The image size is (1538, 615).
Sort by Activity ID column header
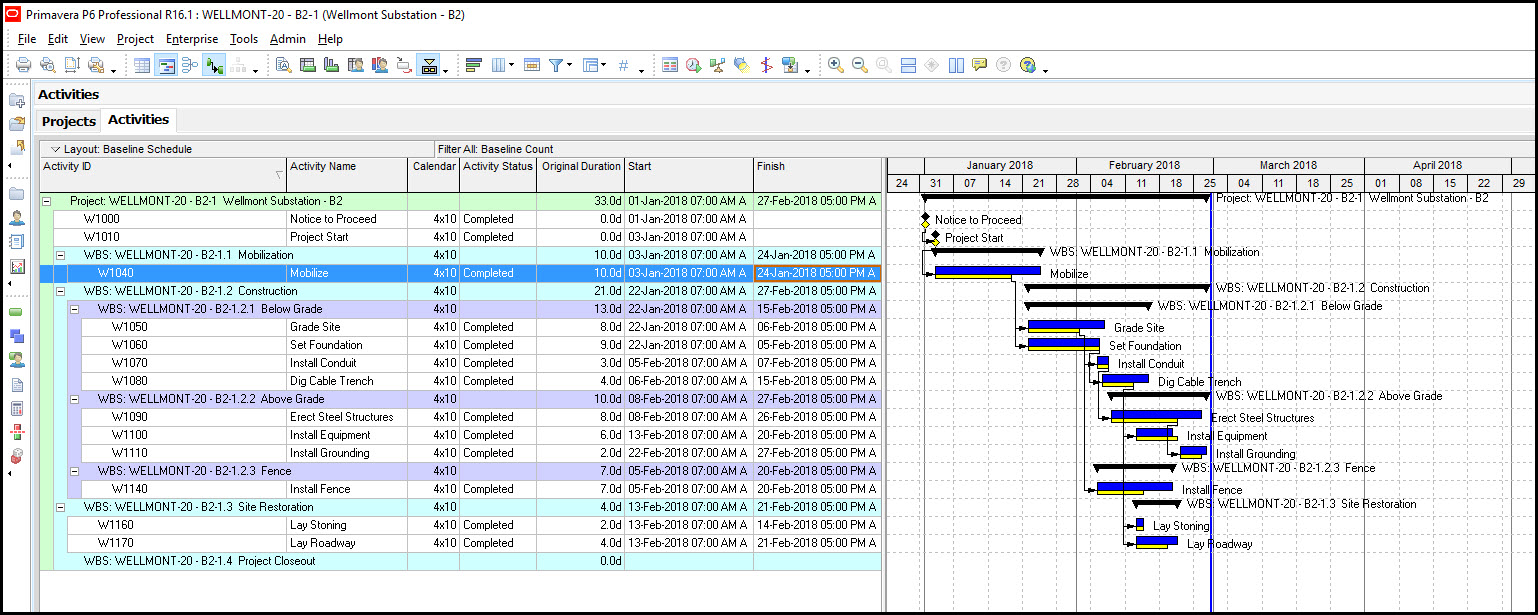click(x=163, y=174)
